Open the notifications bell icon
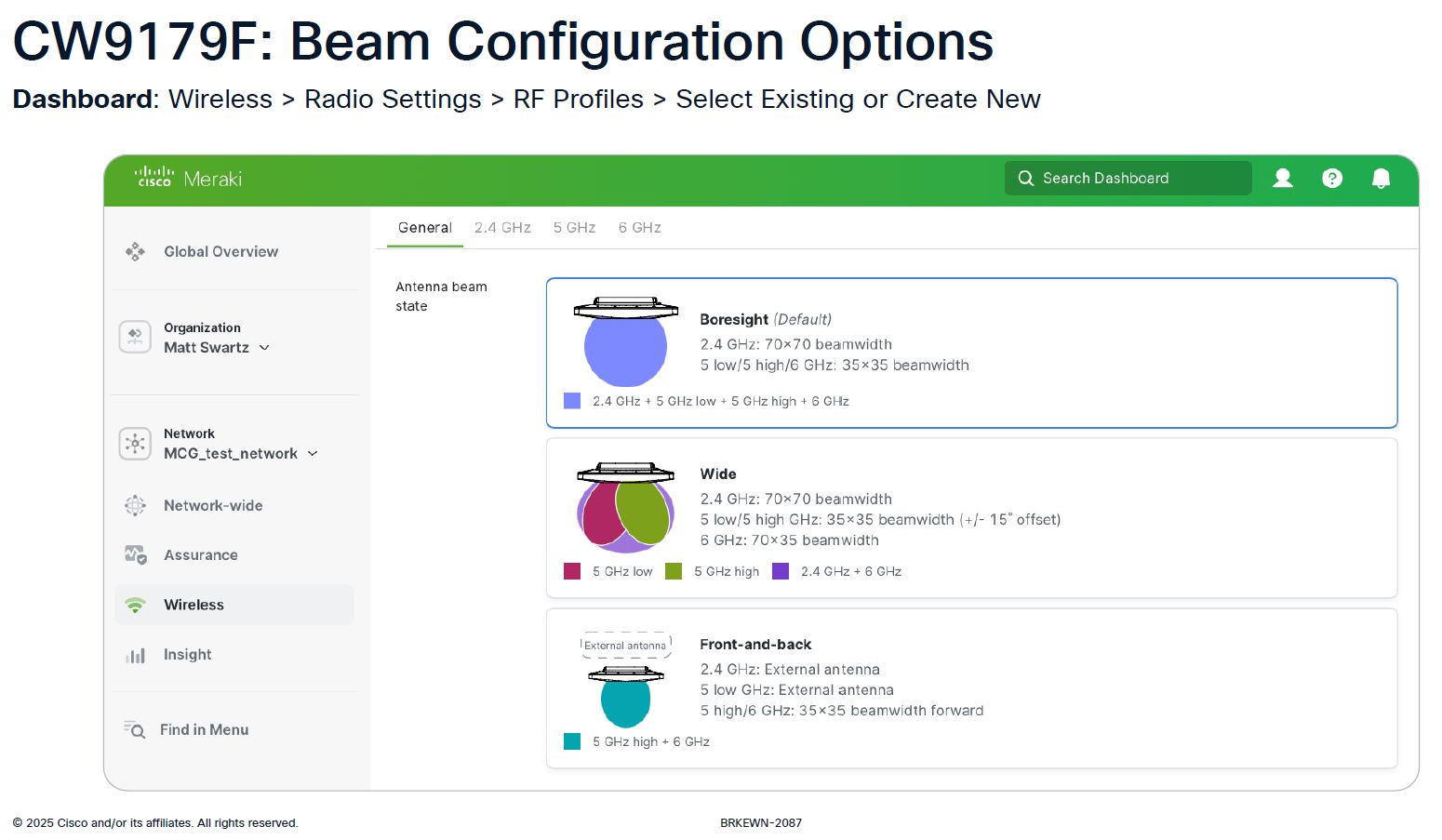This screenshot has height=840, width=1442. [x=1382, y=178]
